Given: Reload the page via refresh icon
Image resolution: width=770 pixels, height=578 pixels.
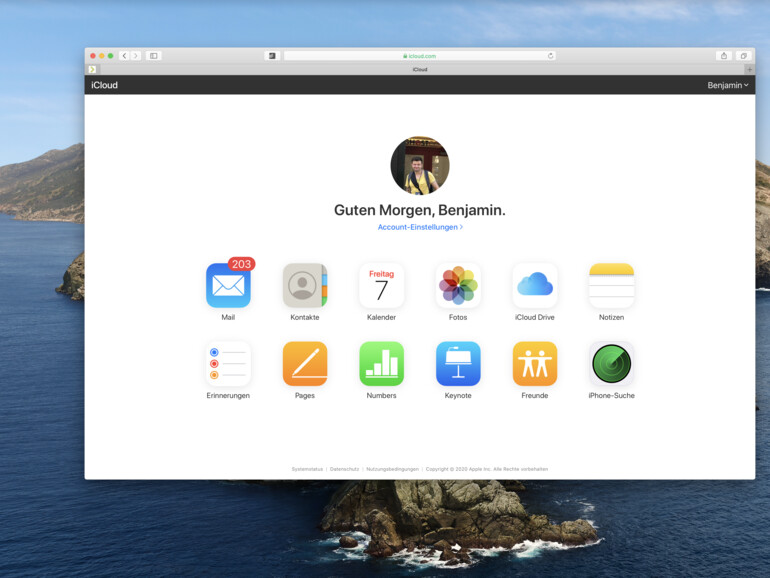Looking at the screenshot, I should 550,56.
